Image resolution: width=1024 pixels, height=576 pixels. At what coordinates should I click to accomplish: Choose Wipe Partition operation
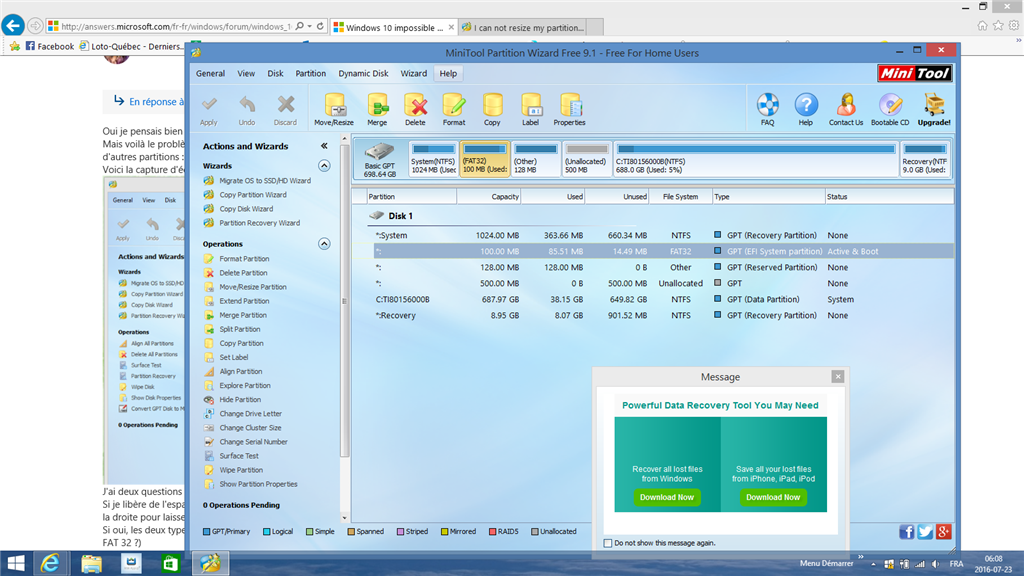coord(234,470)
